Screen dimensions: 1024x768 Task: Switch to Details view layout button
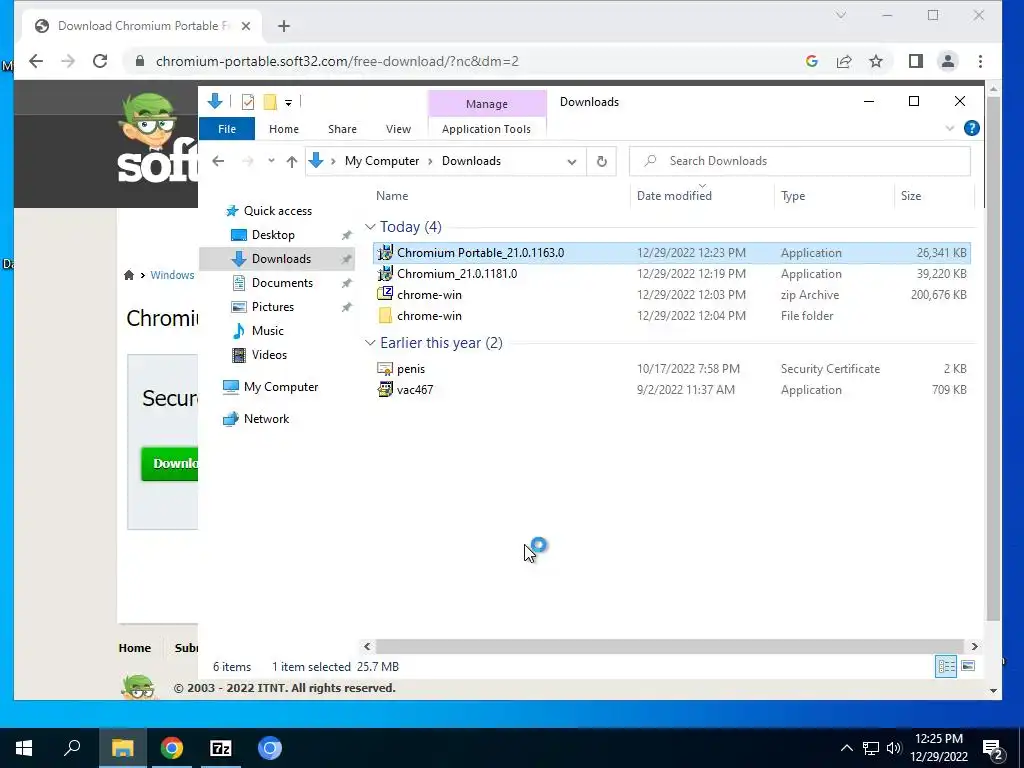pos(946,666)
